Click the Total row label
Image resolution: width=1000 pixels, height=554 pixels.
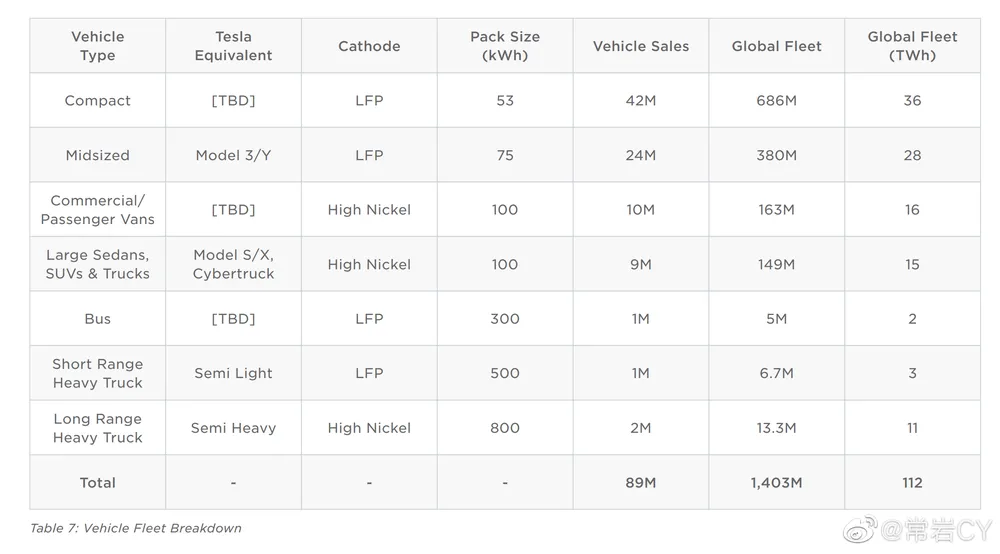click(x=98, y=483)
